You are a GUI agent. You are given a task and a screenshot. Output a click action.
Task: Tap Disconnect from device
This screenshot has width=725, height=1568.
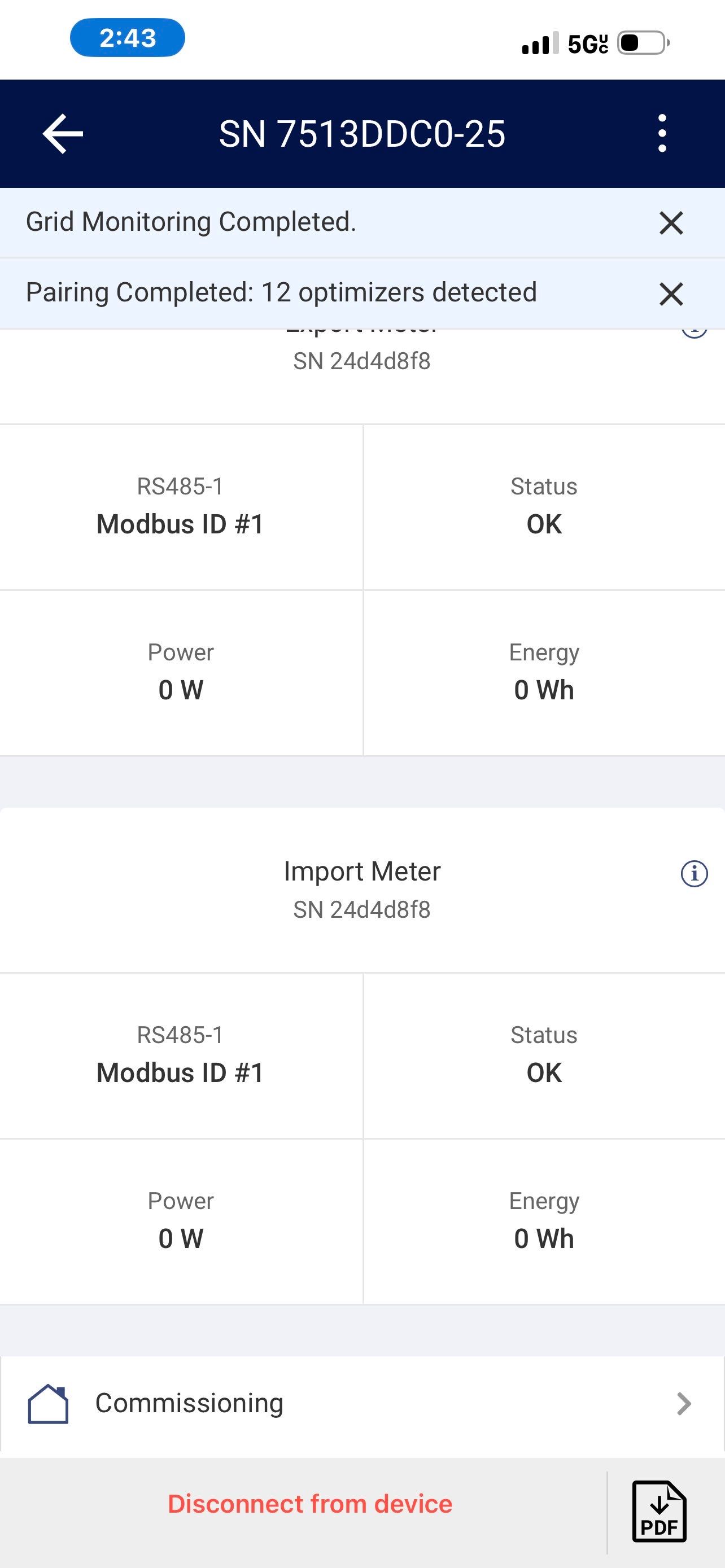click(x=310, y=1504)
